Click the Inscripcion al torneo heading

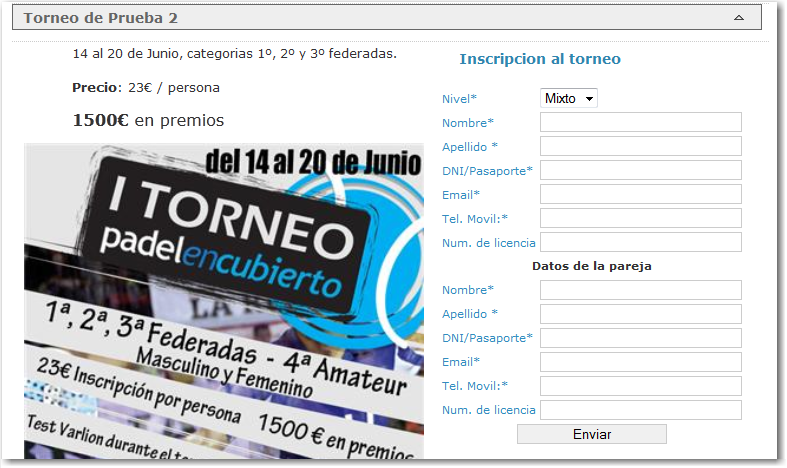click(540, 59)
